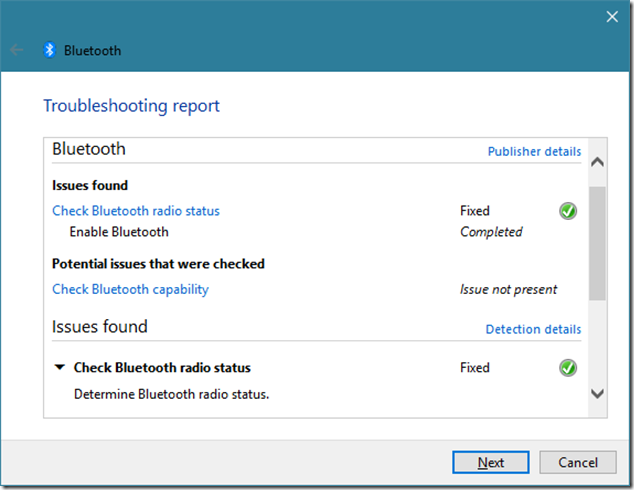Click the Cancel button
The image size is (634, 490).
click(578, 462)
